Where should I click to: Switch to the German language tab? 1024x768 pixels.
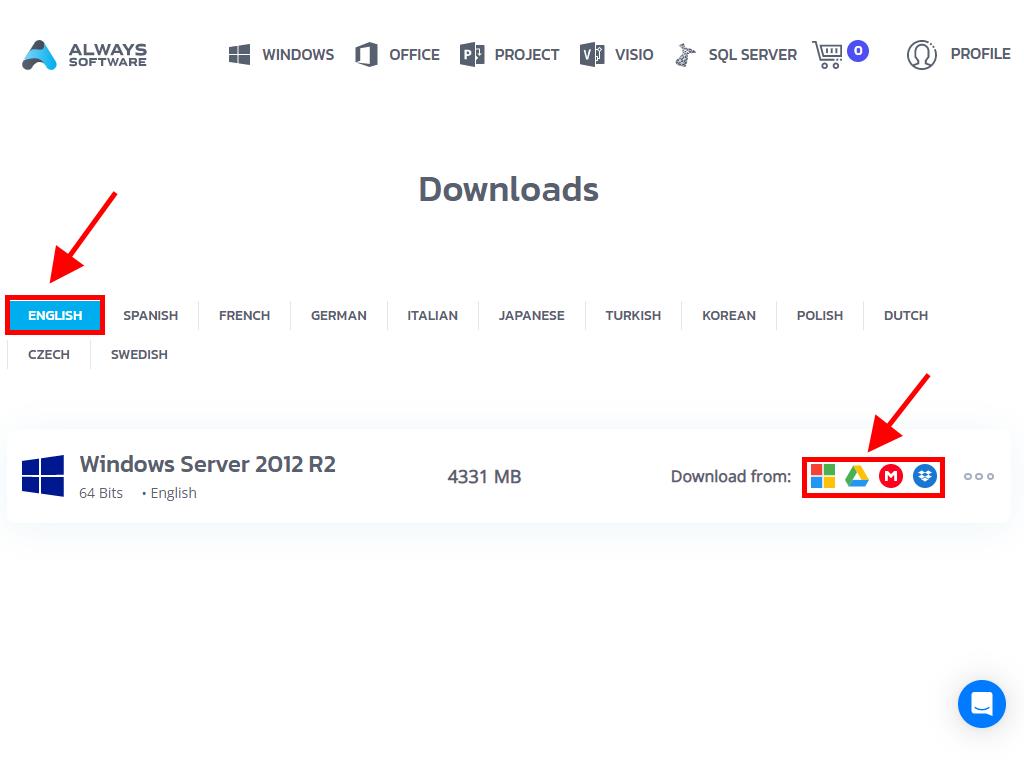click(x=338, y=315)
